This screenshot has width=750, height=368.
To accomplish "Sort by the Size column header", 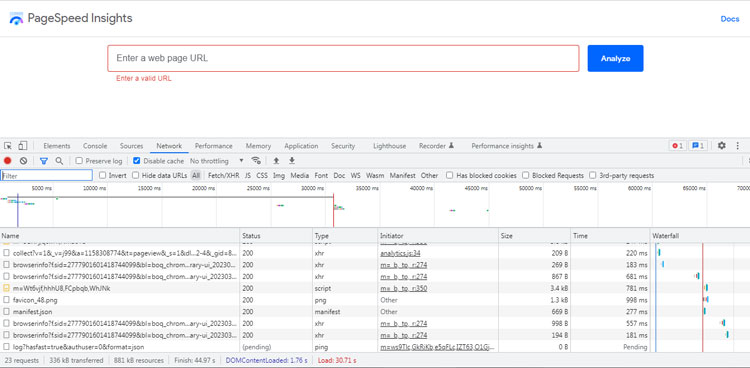I will [x=534, y=236].
